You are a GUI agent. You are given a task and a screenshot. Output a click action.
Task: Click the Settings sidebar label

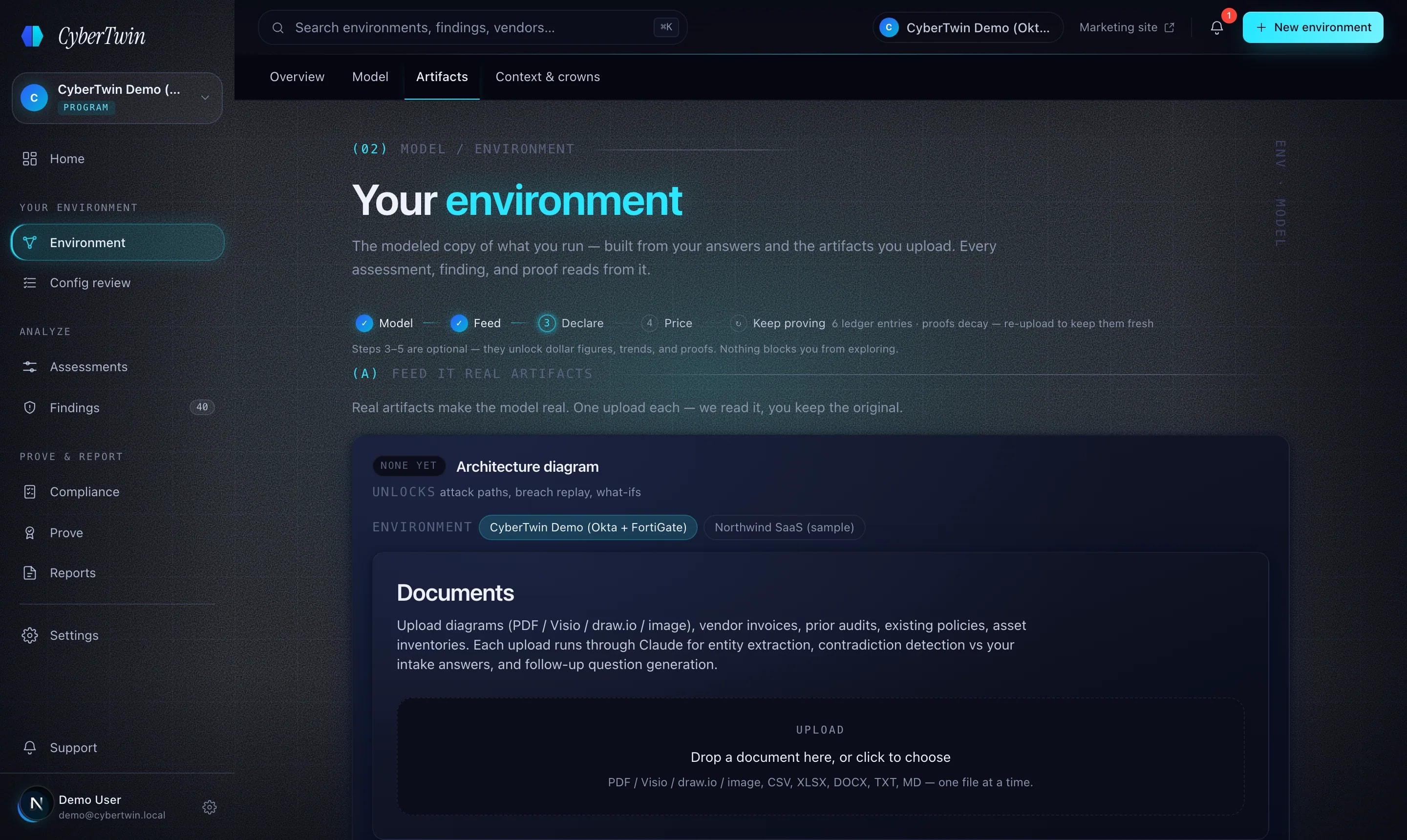click(74, 635)
